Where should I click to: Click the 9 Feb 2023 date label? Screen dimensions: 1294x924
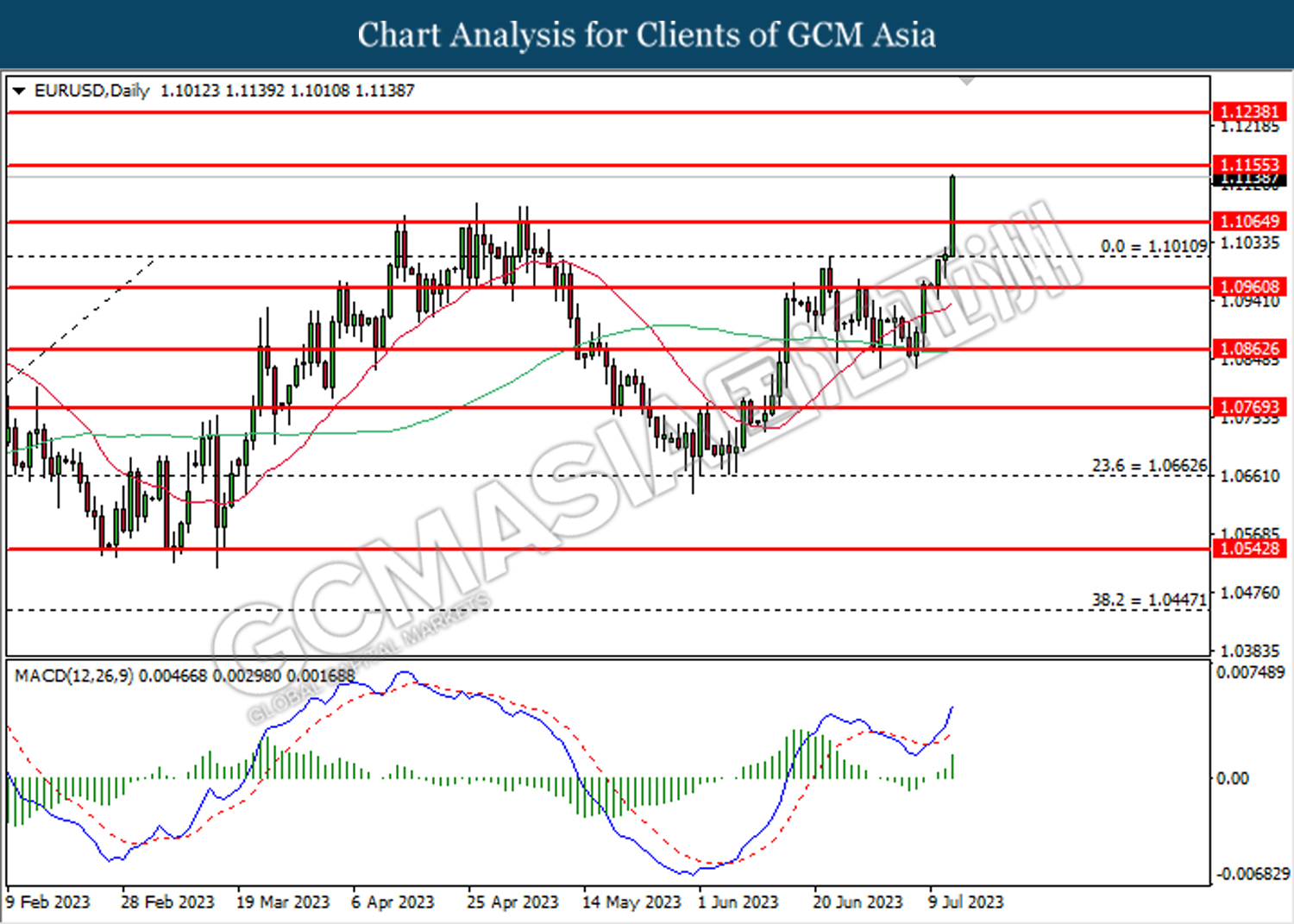coord(48,902)
